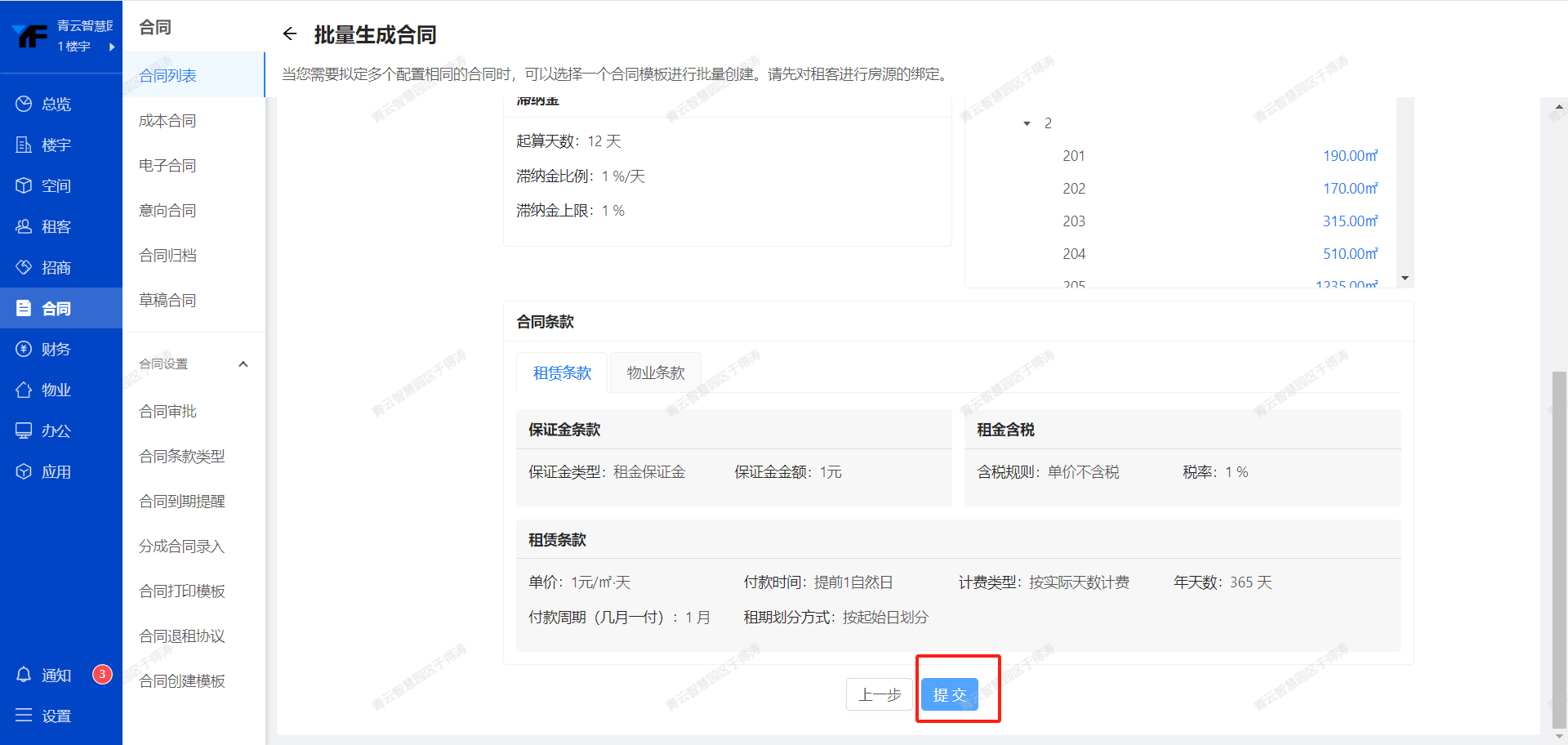
Task: Click the 通知 notification bell icon
Action: click(x=24, y=675)
